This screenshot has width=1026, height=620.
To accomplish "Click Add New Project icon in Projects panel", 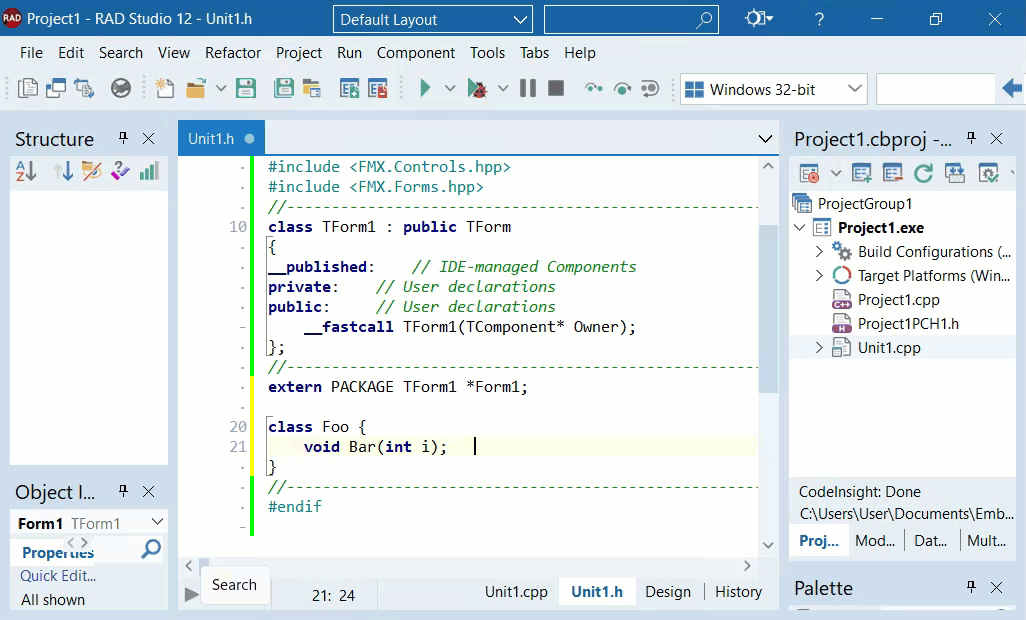I will tap(862, 173).
